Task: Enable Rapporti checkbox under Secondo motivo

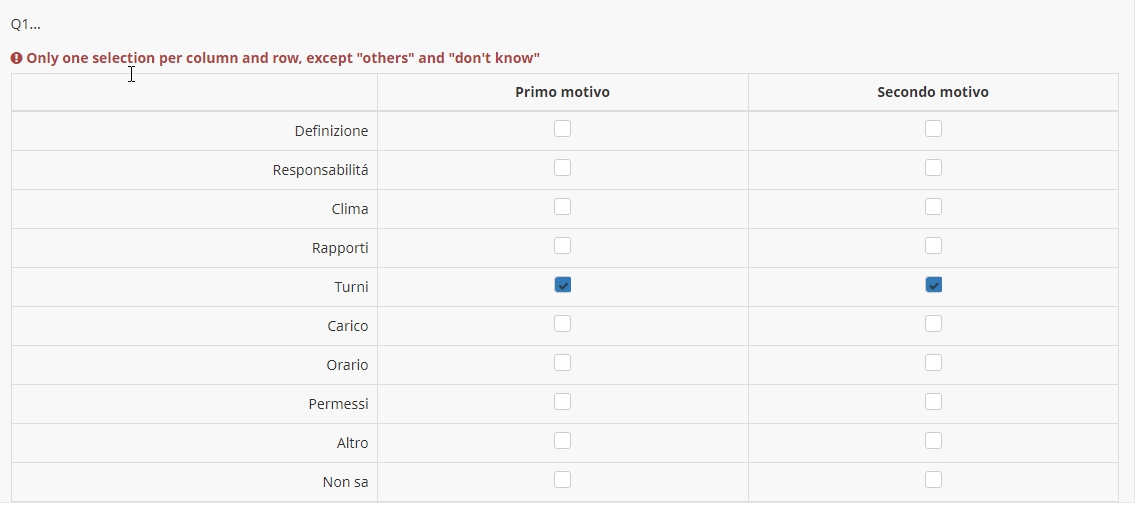Action: click(933, 246)
